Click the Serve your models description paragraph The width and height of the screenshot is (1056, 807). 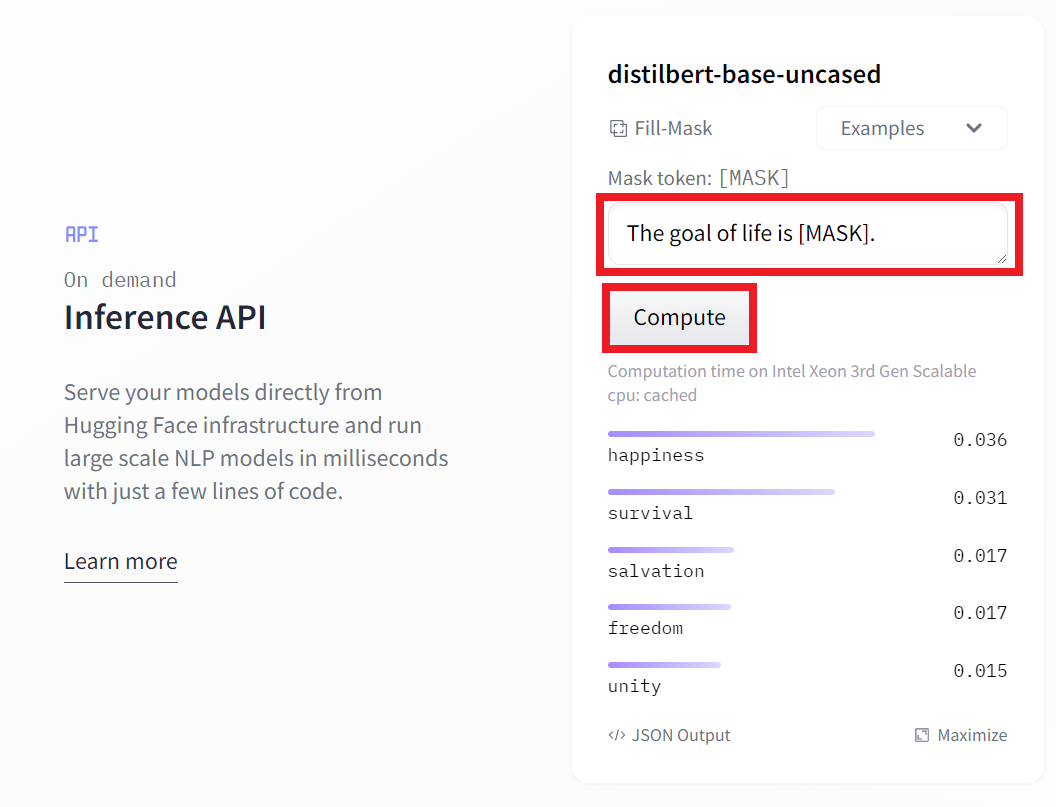256,442
